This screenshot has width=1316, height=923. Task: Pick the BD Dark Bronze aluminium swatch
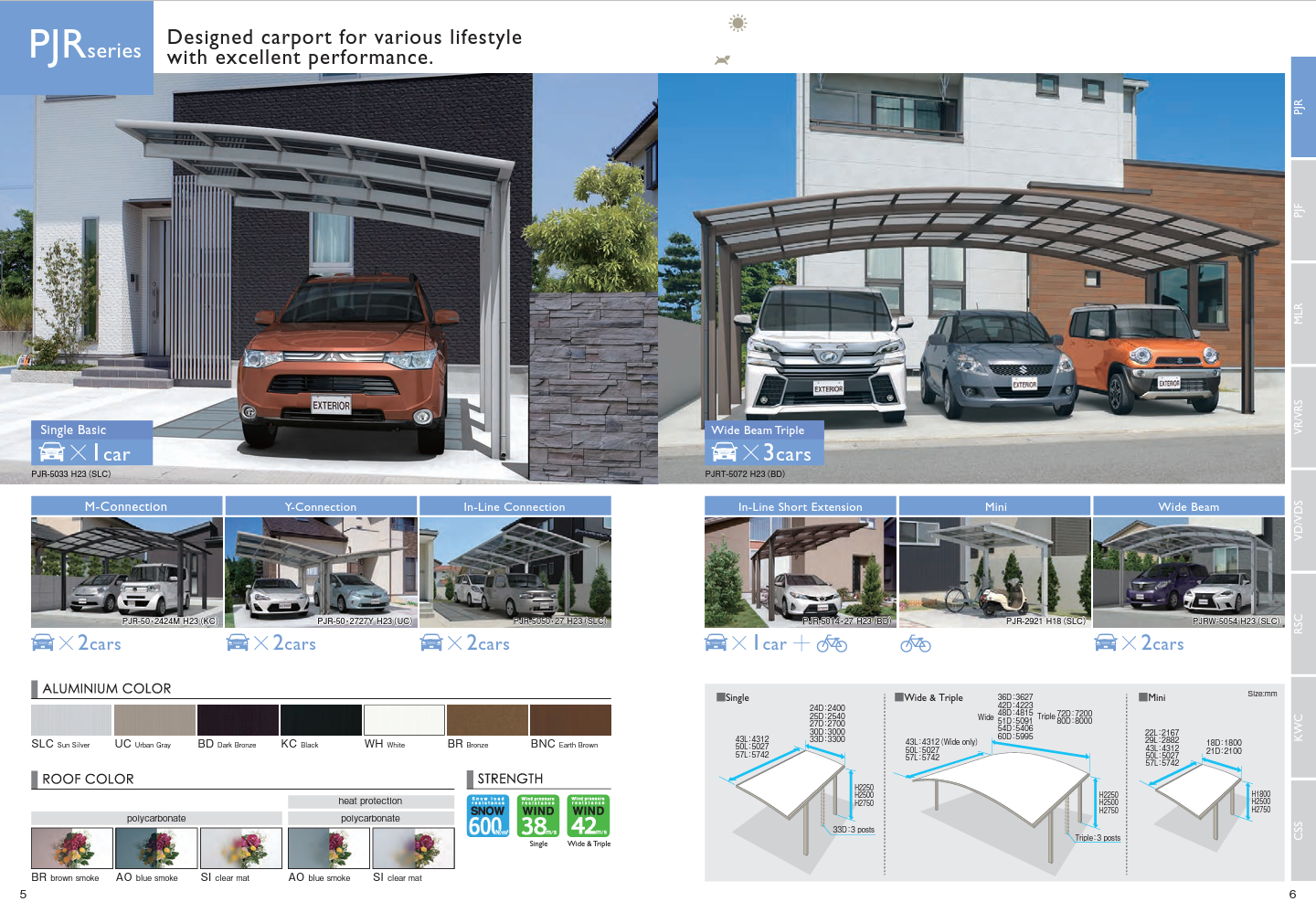(238, 720)
